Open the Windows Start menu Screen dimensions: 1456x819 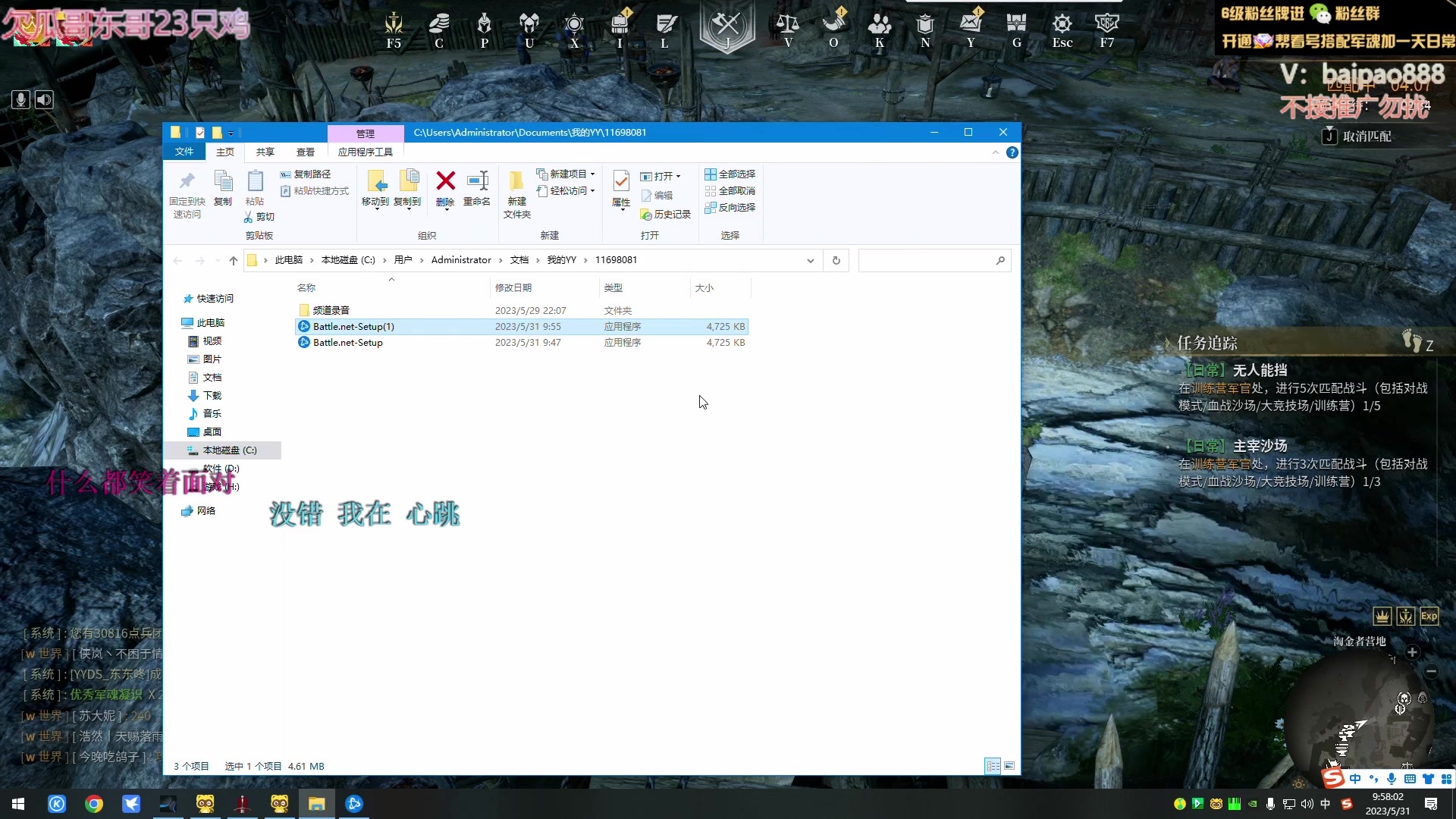[x=18, y=804]
